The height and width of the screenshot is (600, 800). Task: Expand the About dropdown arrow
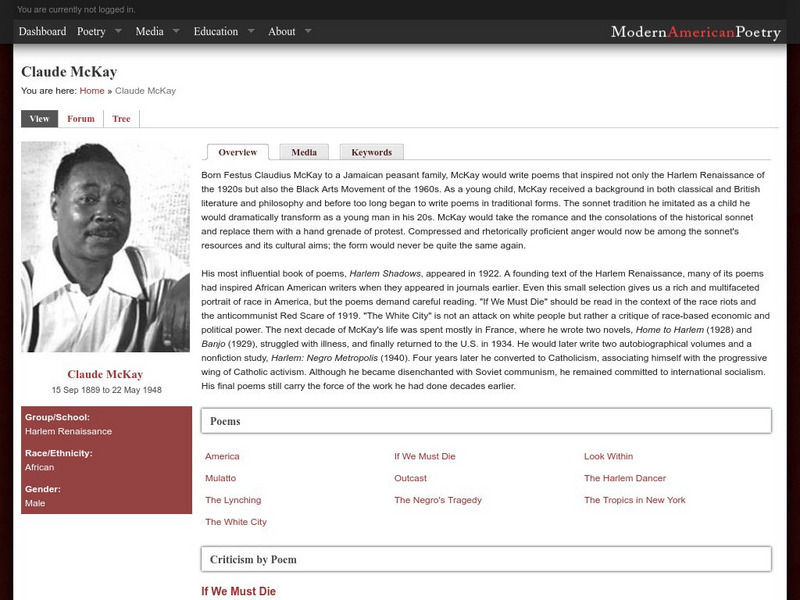308,31
